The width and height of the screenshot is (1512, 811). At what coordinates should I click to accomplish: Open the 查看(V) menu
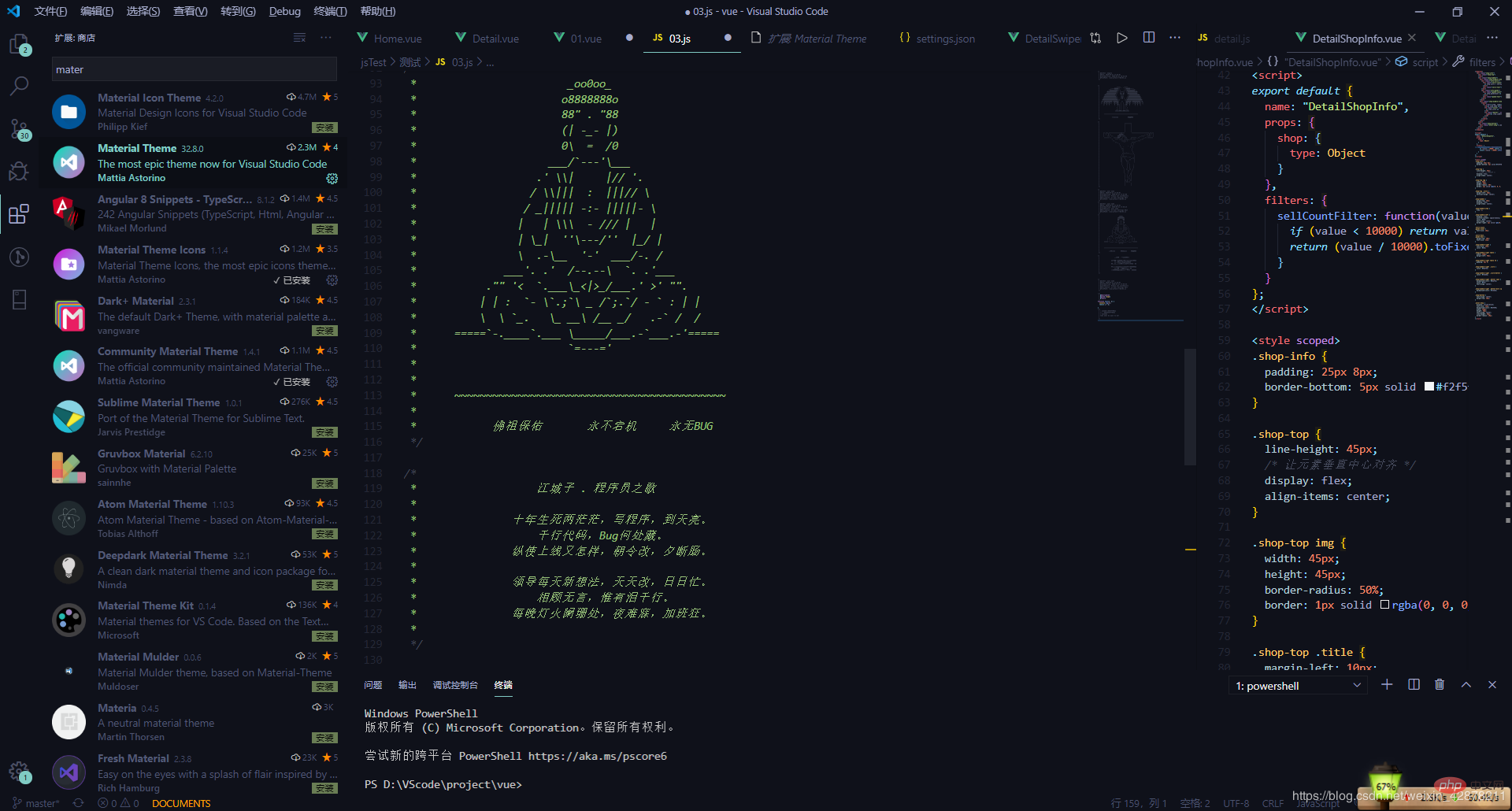click(x=191, y=11)
